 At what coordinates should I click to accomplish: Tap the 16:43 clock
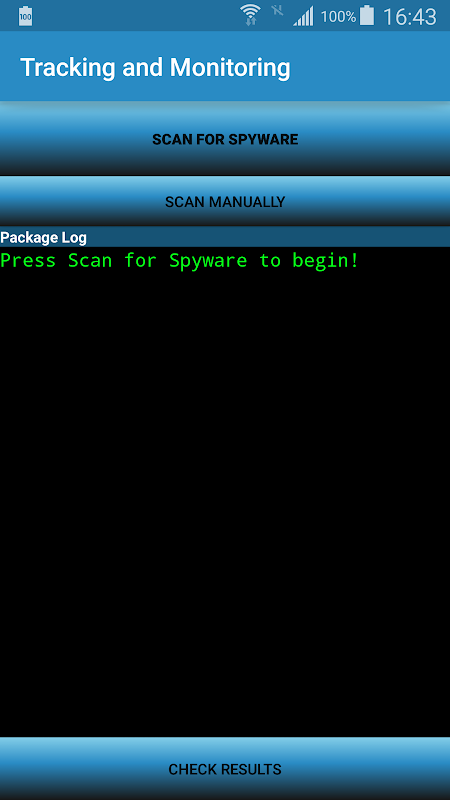coord(410,17)
